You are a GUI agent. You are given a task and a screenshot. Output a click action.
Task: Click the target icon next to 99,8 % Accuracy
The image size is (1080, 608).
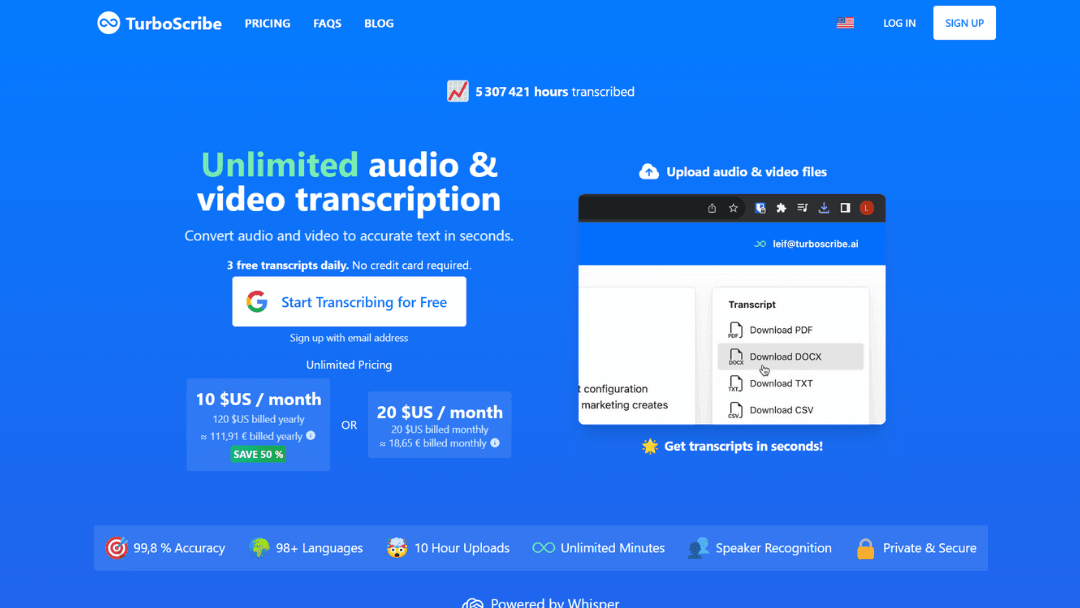click(116, 548)
